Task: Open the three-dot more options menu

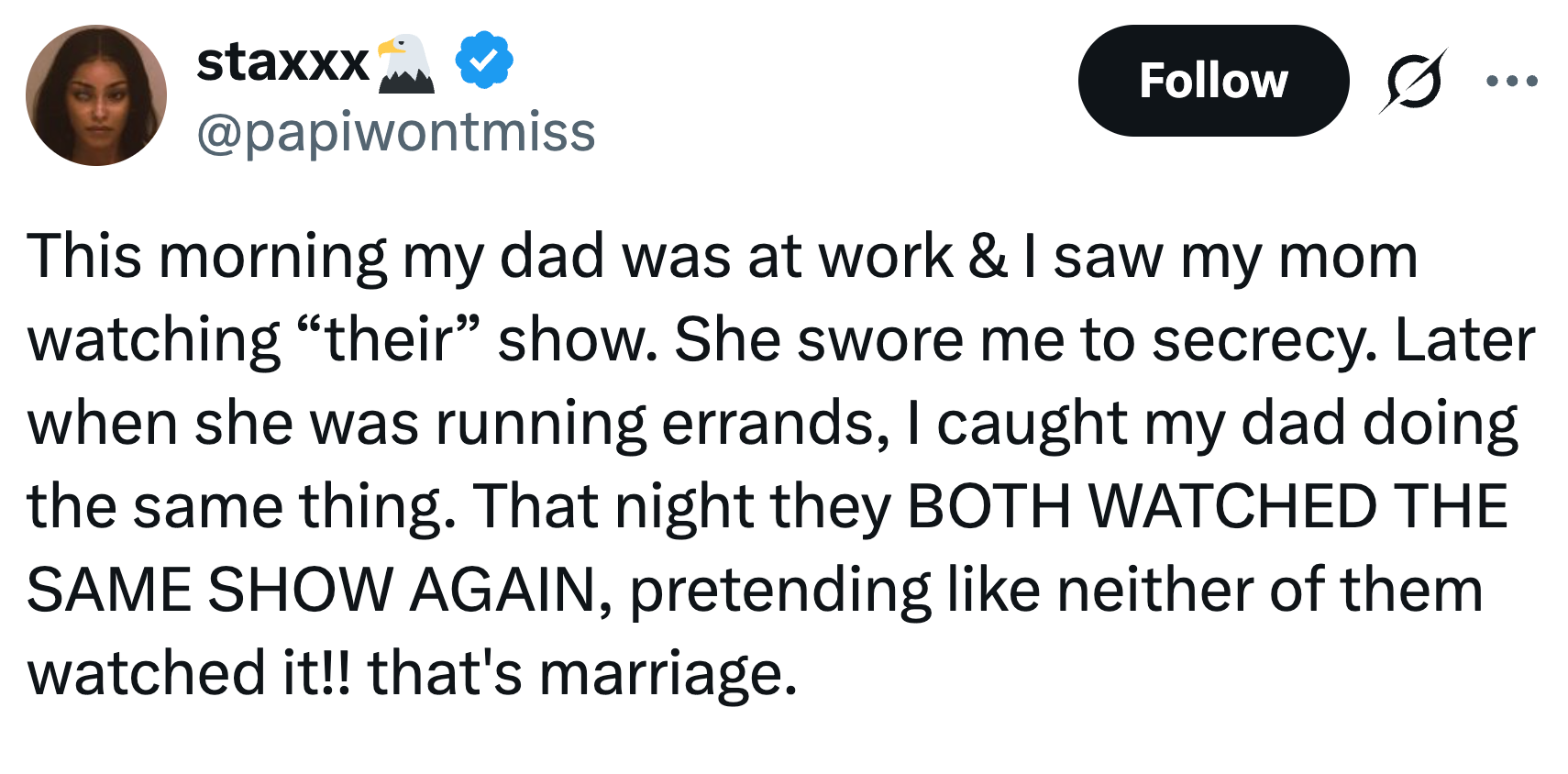Action: [x=1511, y=81]
